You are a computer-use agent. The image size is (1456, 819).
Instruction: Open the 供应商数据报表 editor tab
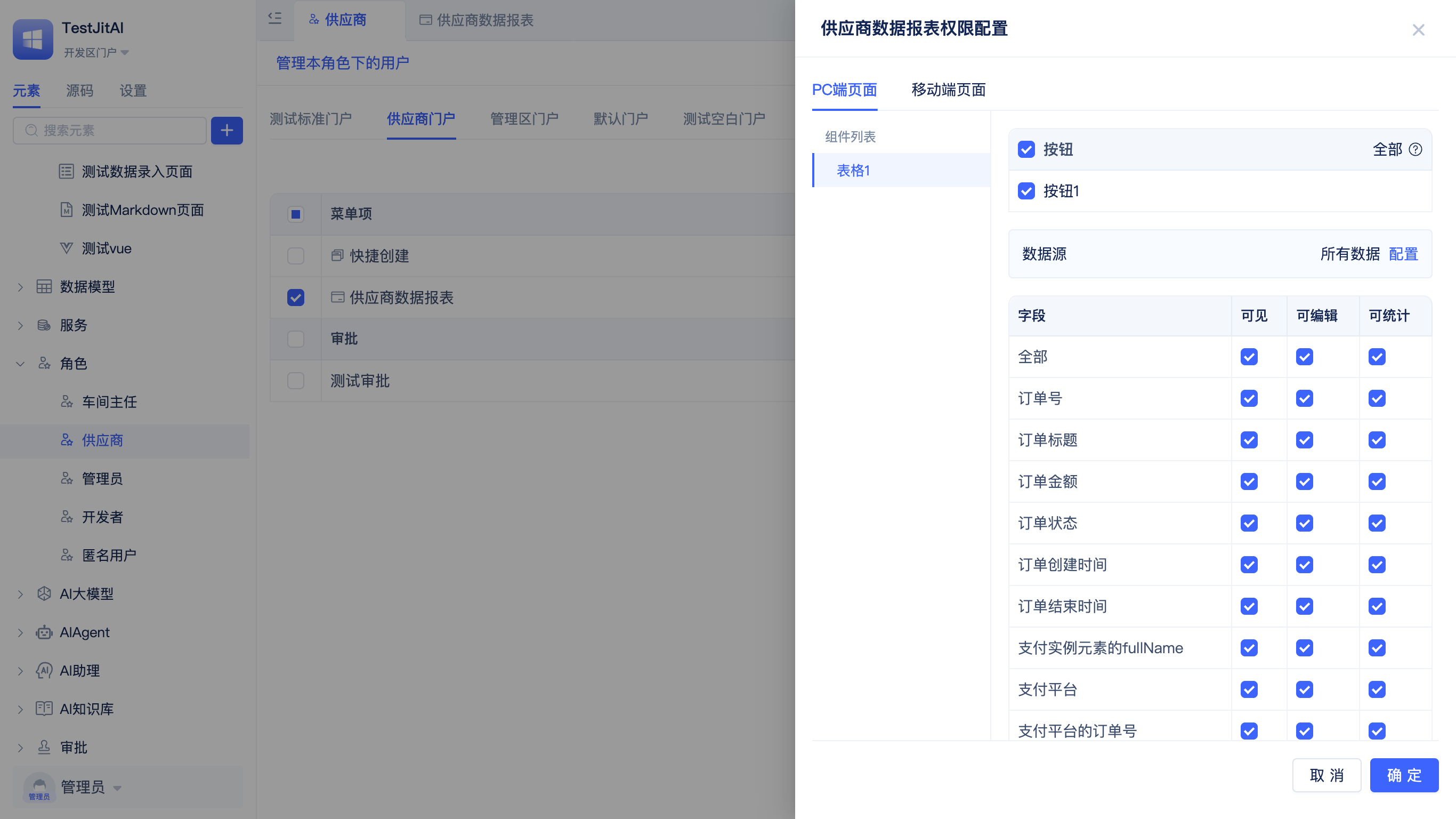click(476, 20)
